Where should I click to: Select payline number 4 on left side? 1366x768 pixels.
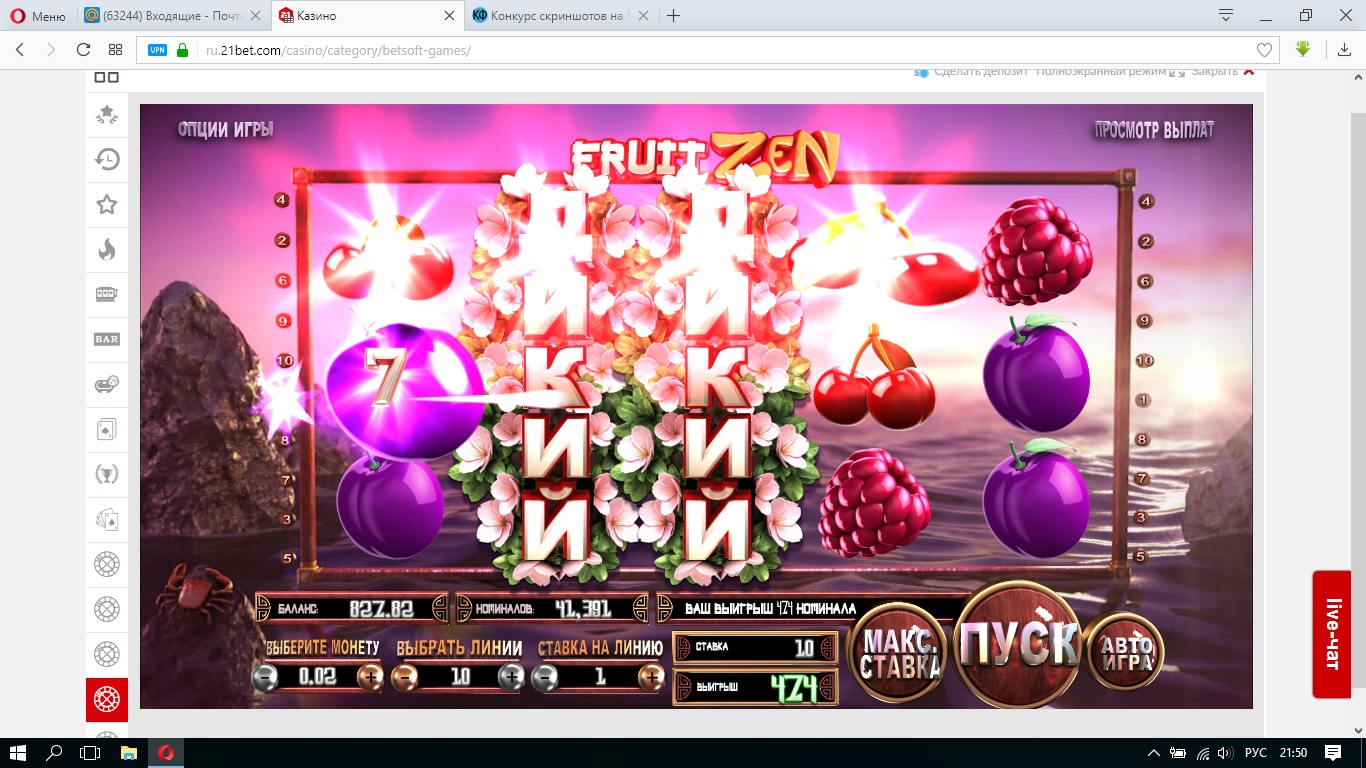(x=282, y=200)
